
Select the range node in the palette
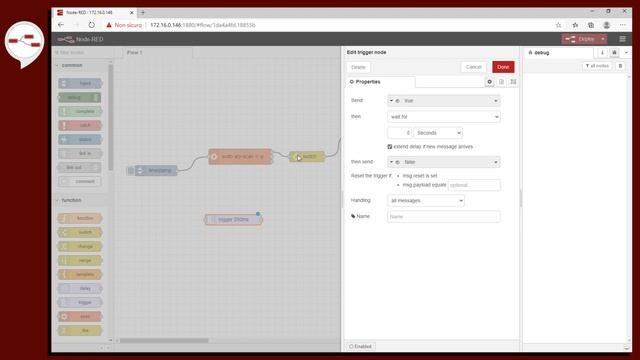(x=80, y=260)
